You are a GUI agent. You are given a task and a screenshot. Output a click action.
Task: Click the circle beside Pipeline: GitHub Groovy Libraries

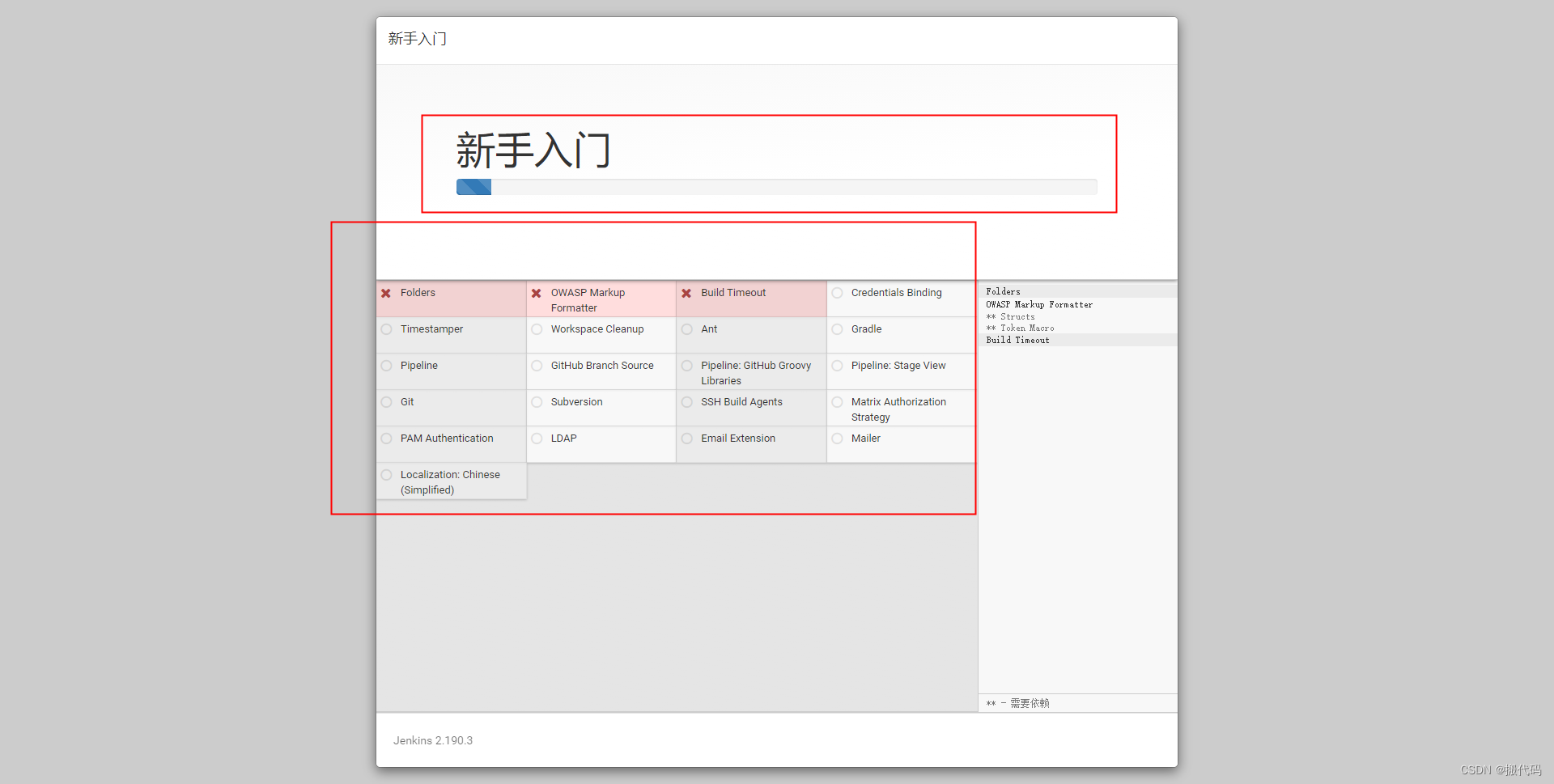point(686,366)
